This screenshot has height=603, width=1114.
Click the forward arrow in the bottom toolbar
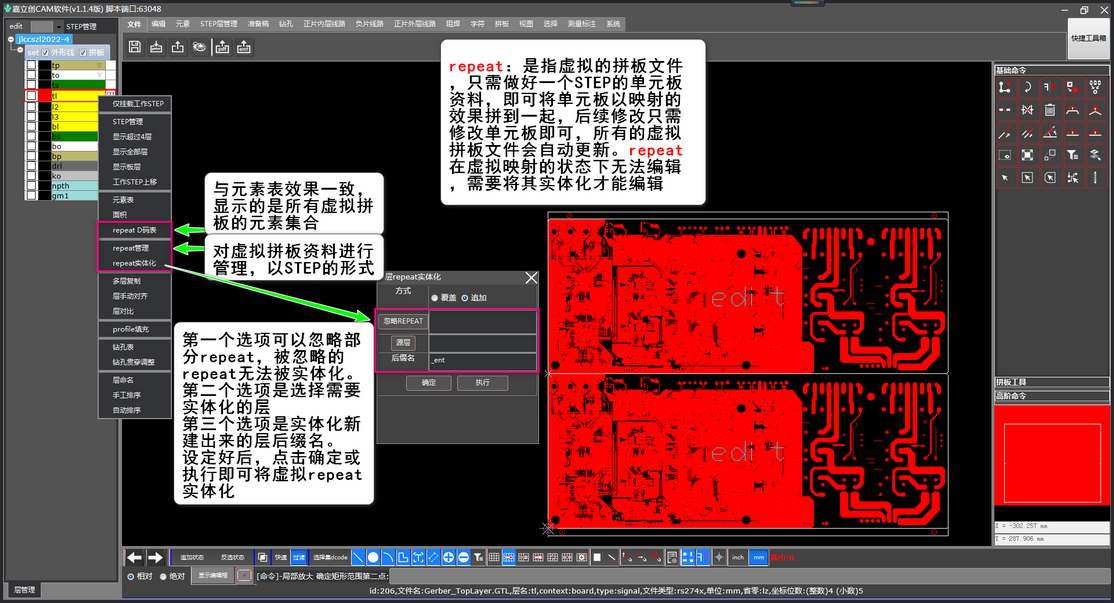click(x=155, y=558)
